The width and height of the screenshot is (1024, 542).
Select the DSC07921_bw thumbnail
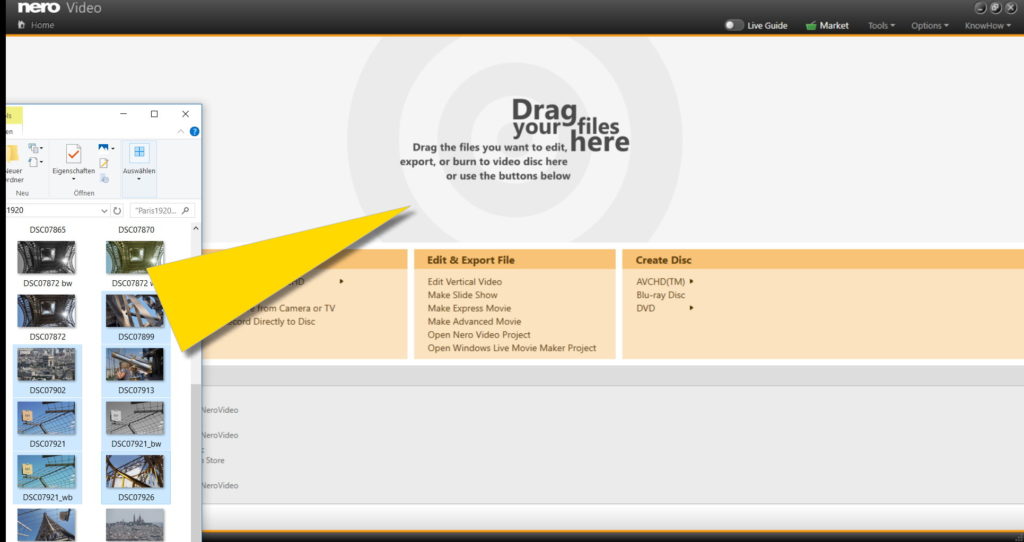click(x=135, y=418)
